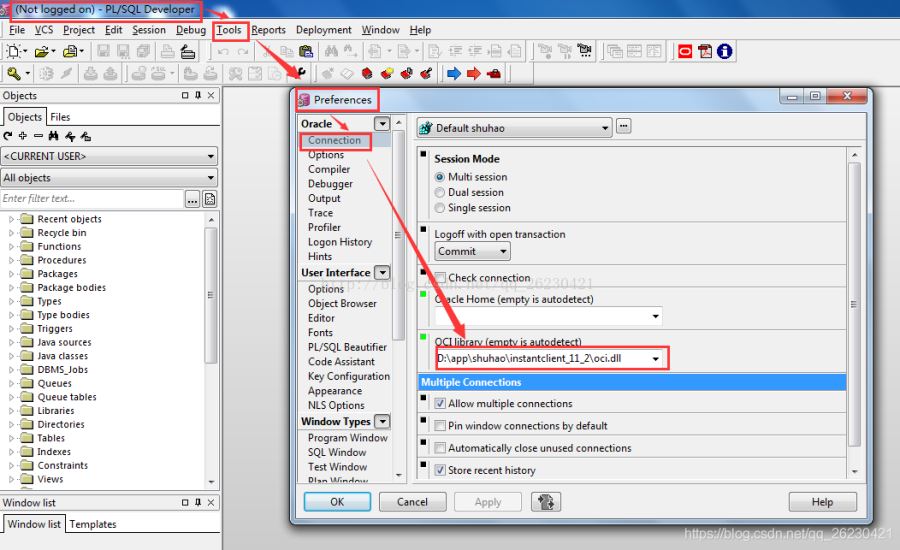Toggle Pin window connections by default
Screen dimensions: 900x550
click(440, 426)
